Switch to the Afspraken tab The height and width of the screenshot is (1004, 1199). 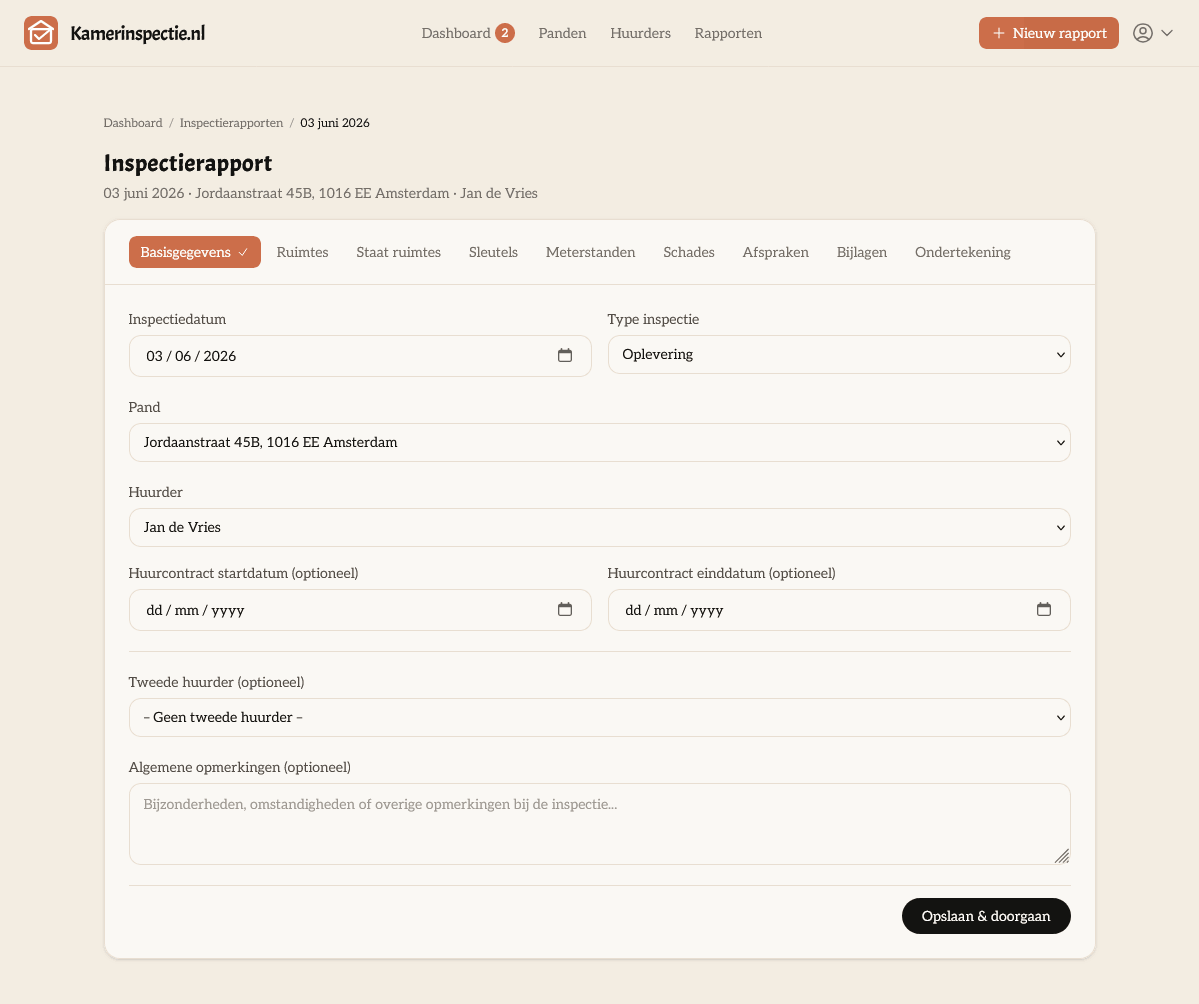[x=775, y=252]
